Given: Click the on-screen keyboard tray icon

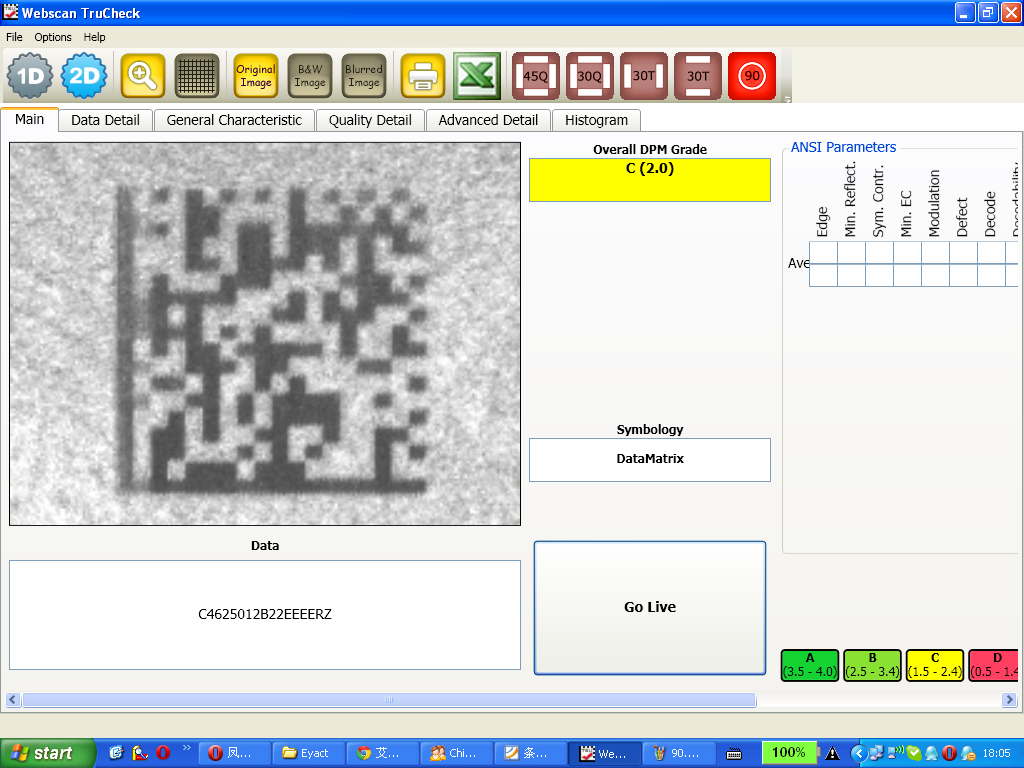Looking at the screenshot, I should 734,754.
